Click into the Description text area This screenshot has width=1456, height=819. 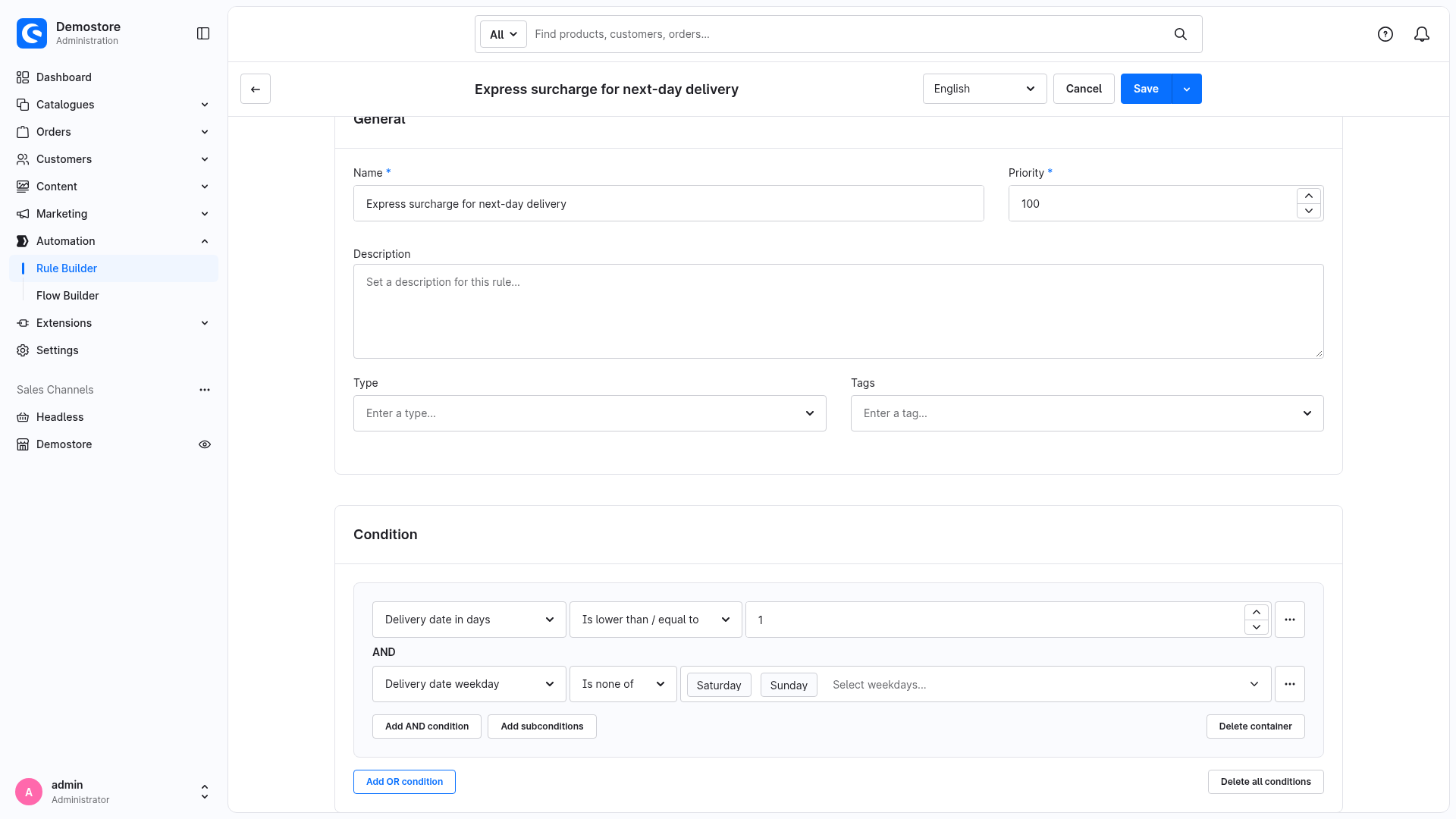point(838,311)
